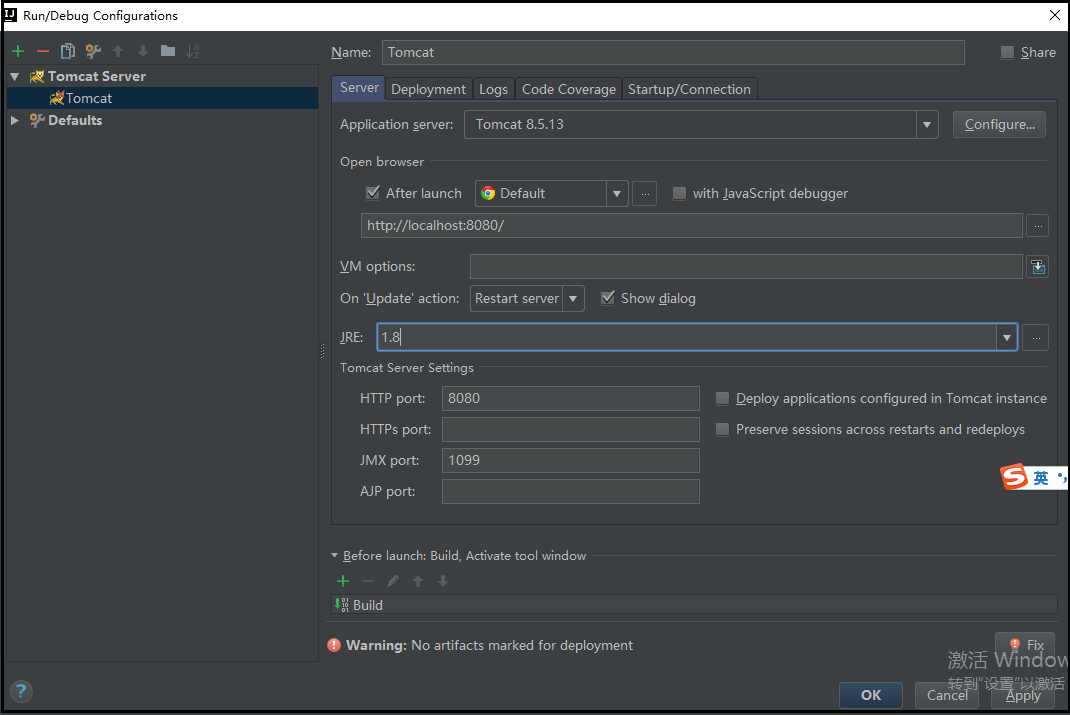
Task: Sort configurations icon in left toolbar
Action: click(x=193, y=51)
